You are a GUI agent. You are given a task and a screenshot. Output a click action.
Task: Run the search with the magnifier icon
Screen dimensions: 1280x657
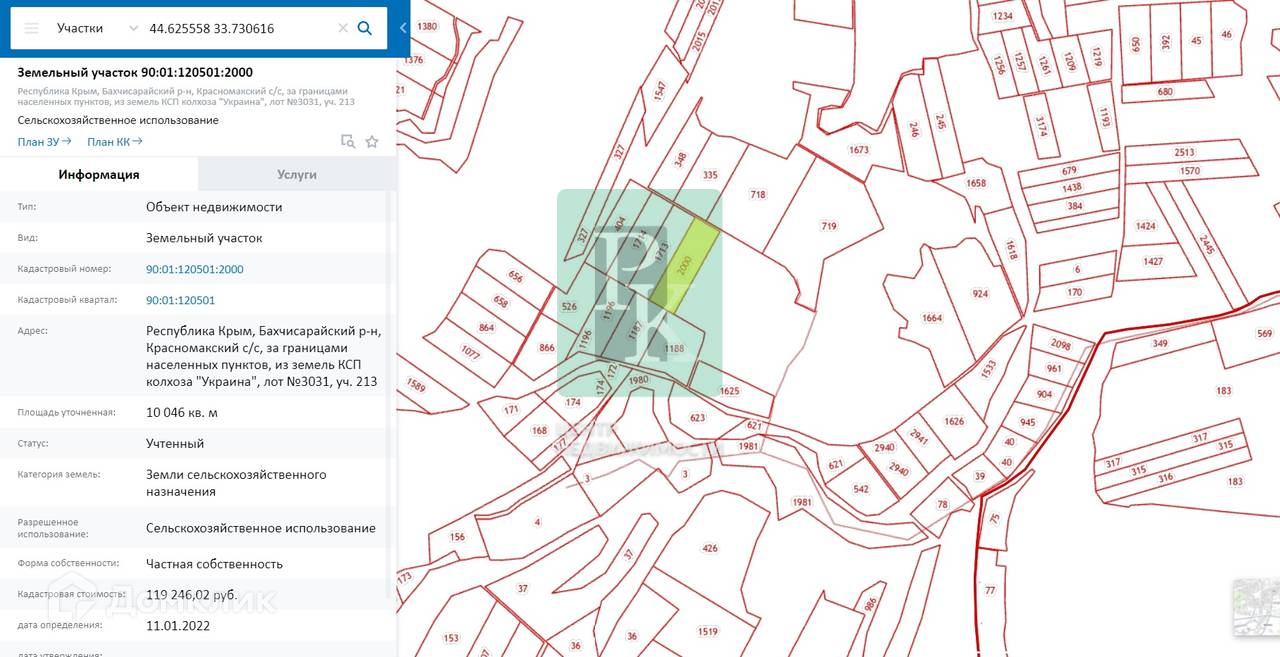(365, 28)
